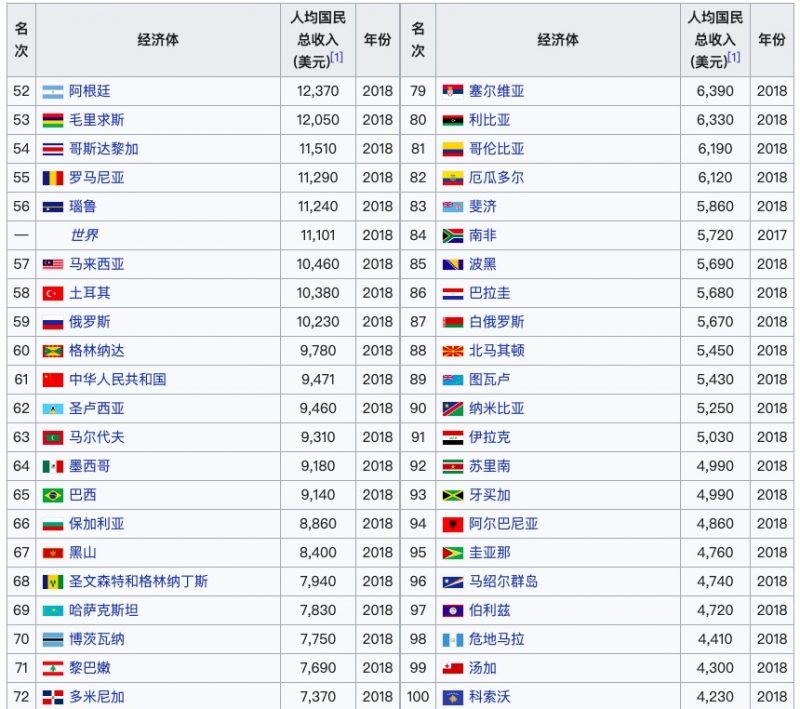The width and height of the screenshot is (800, 709).
Task: Click the Malaysia flag beside 马来西亚
Action: [53, 265]
